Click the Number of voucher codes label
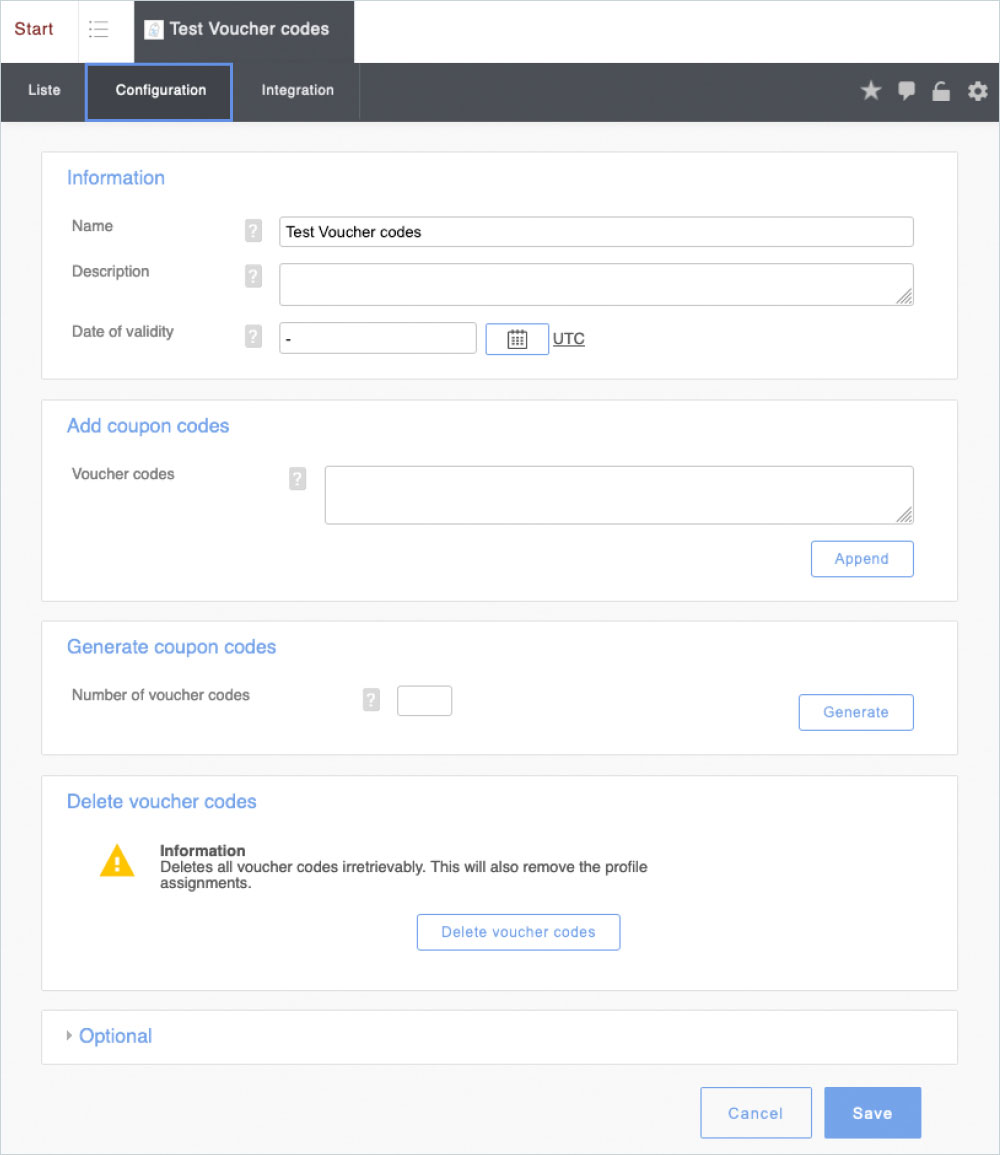1000x1155 pixels. tap(161, 695)
